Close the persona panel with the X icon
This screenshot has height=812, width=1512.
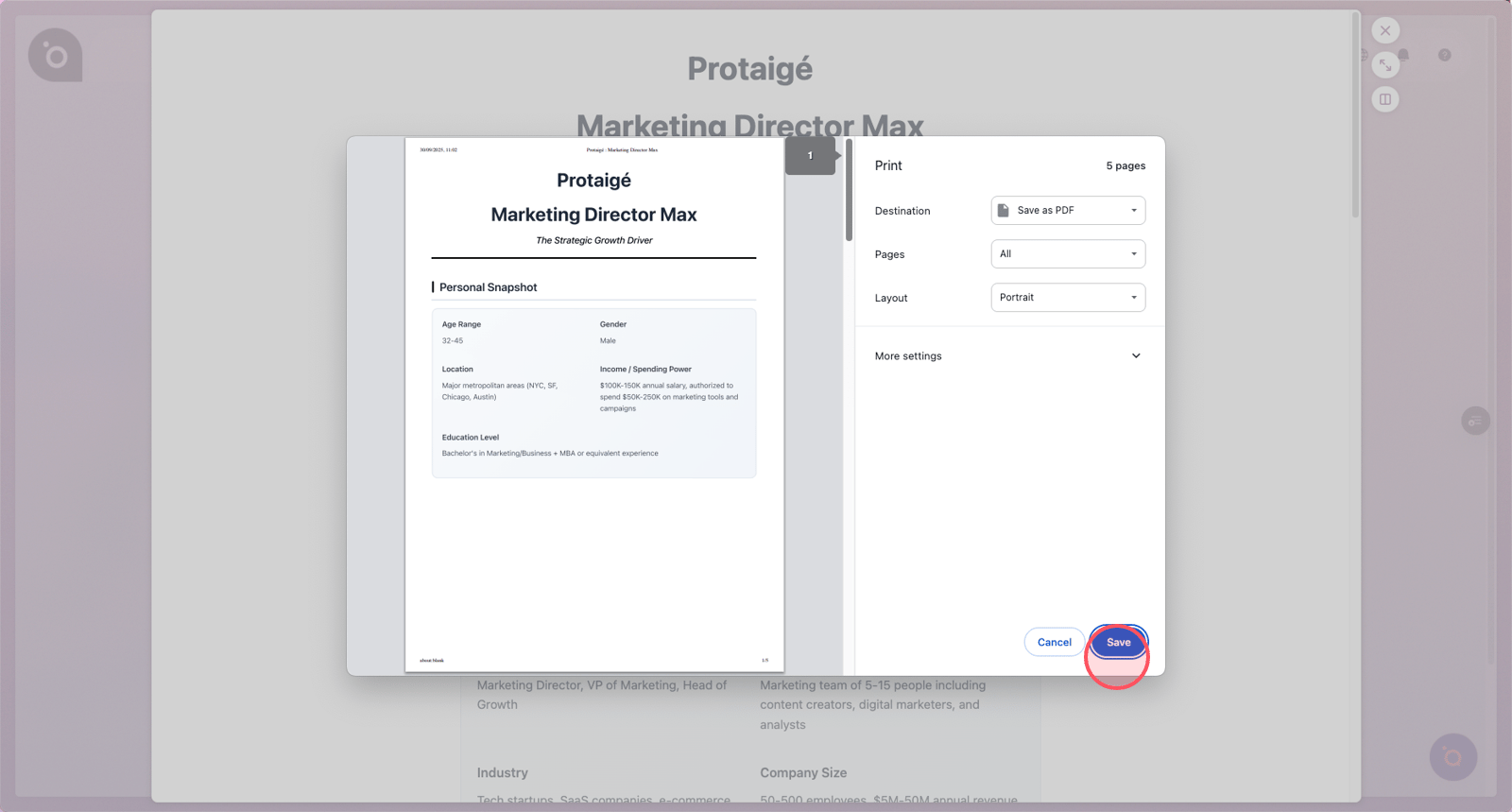[1385, 30]
